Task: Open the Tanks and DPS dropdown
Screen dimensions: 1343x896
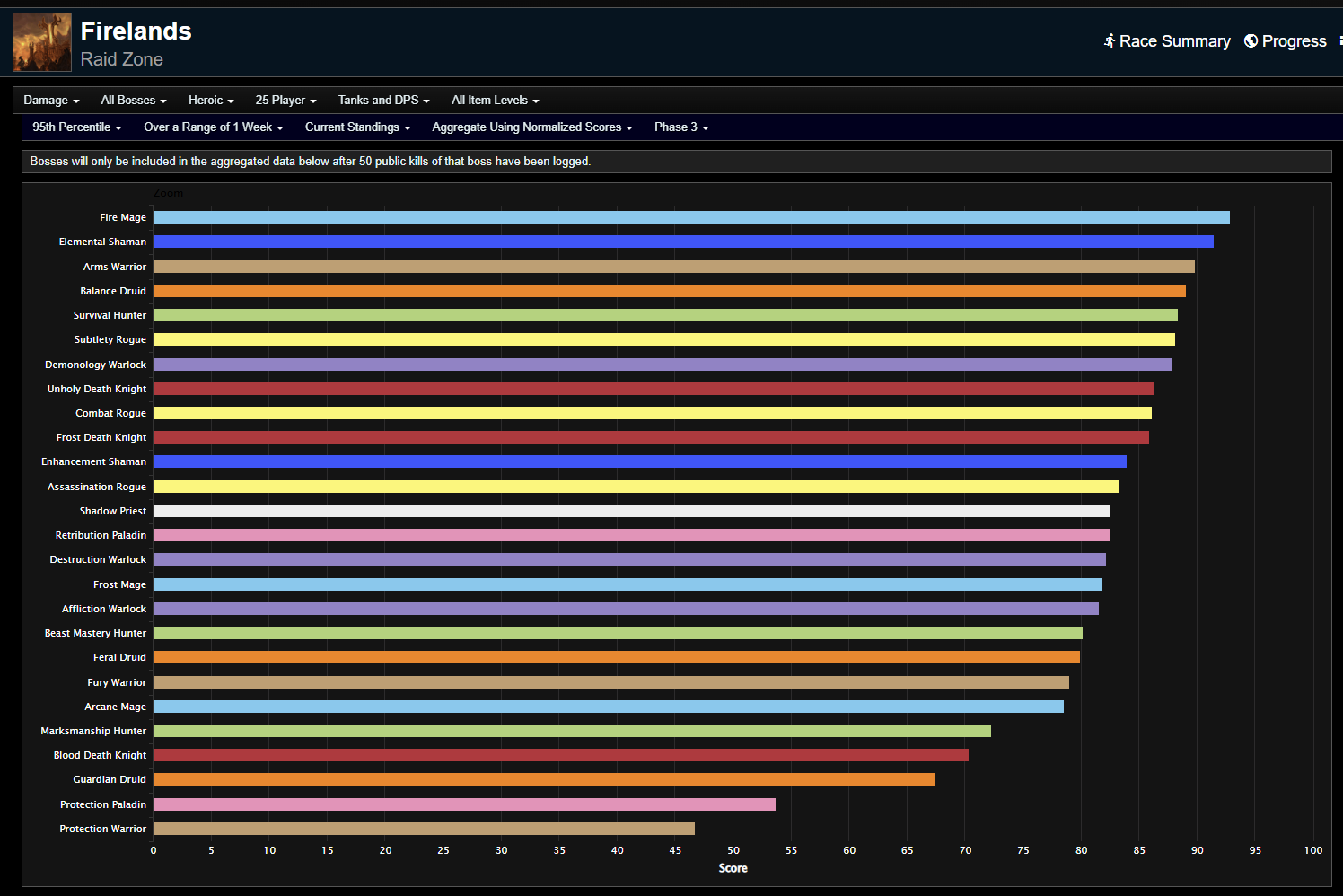Action: point(383,101)
